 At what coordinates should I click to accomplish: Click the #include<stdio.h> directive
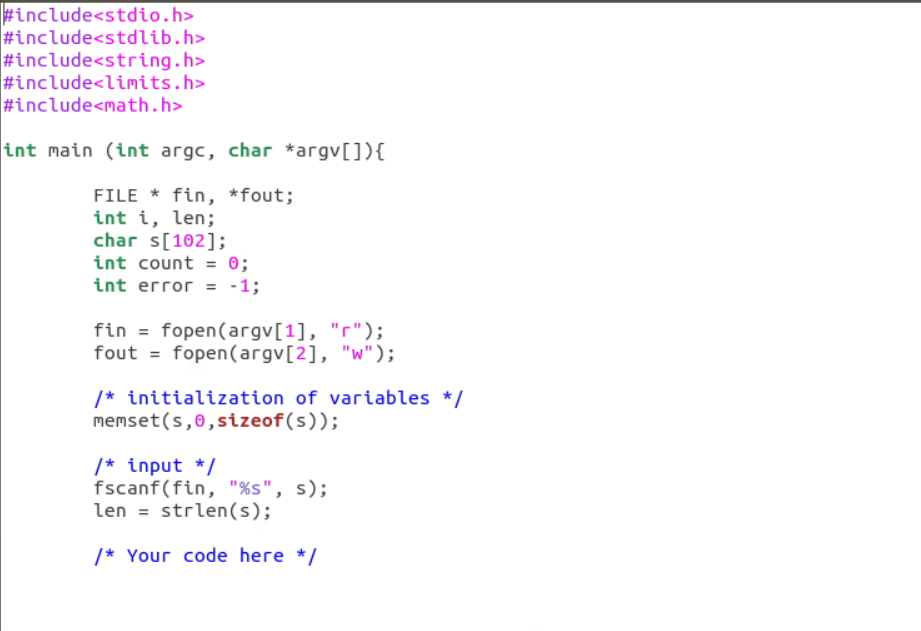[x=98, y=15]
